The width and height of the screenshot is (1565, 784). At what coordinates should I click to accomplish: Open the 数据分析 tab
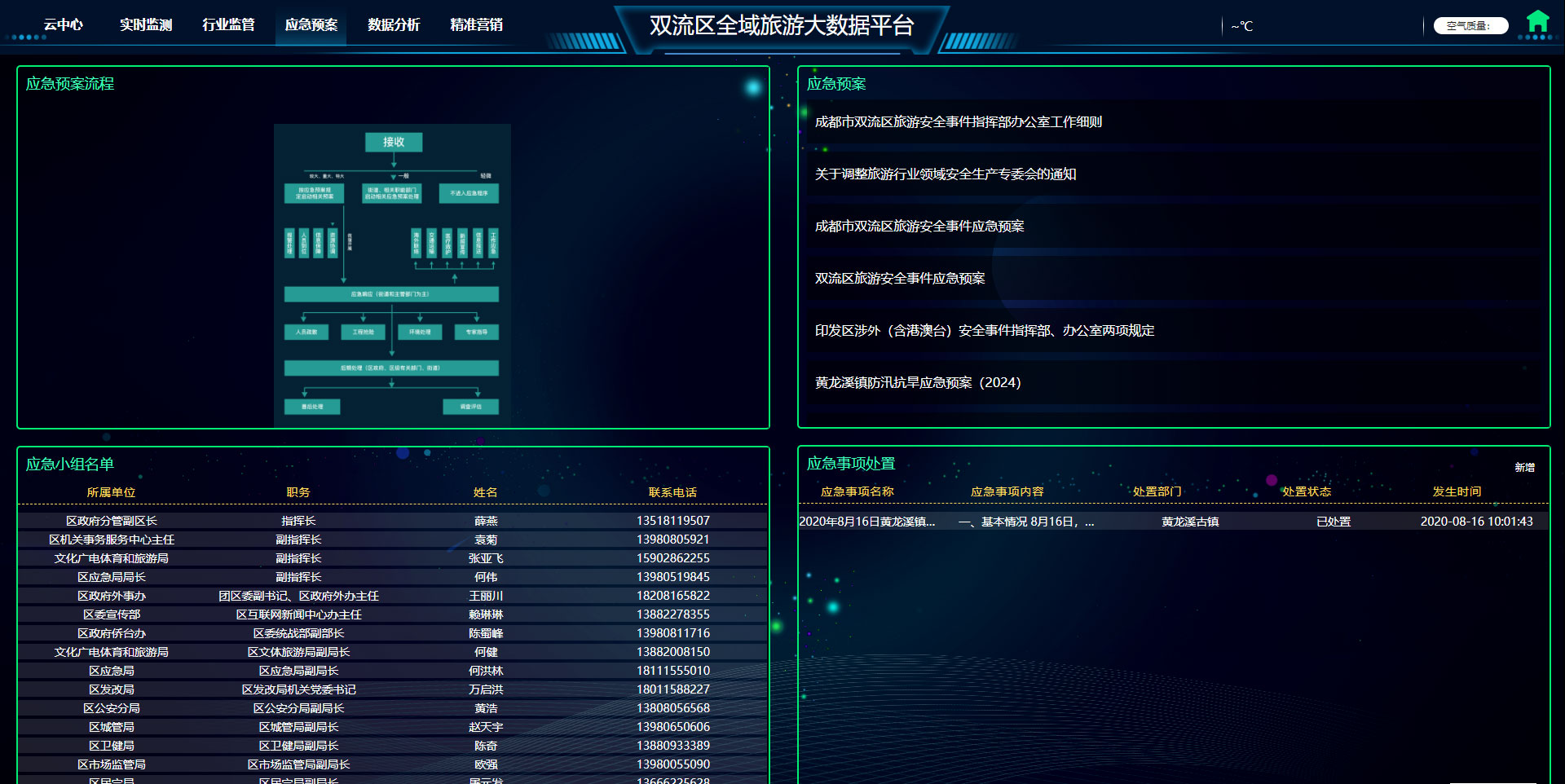pos(394,25)
